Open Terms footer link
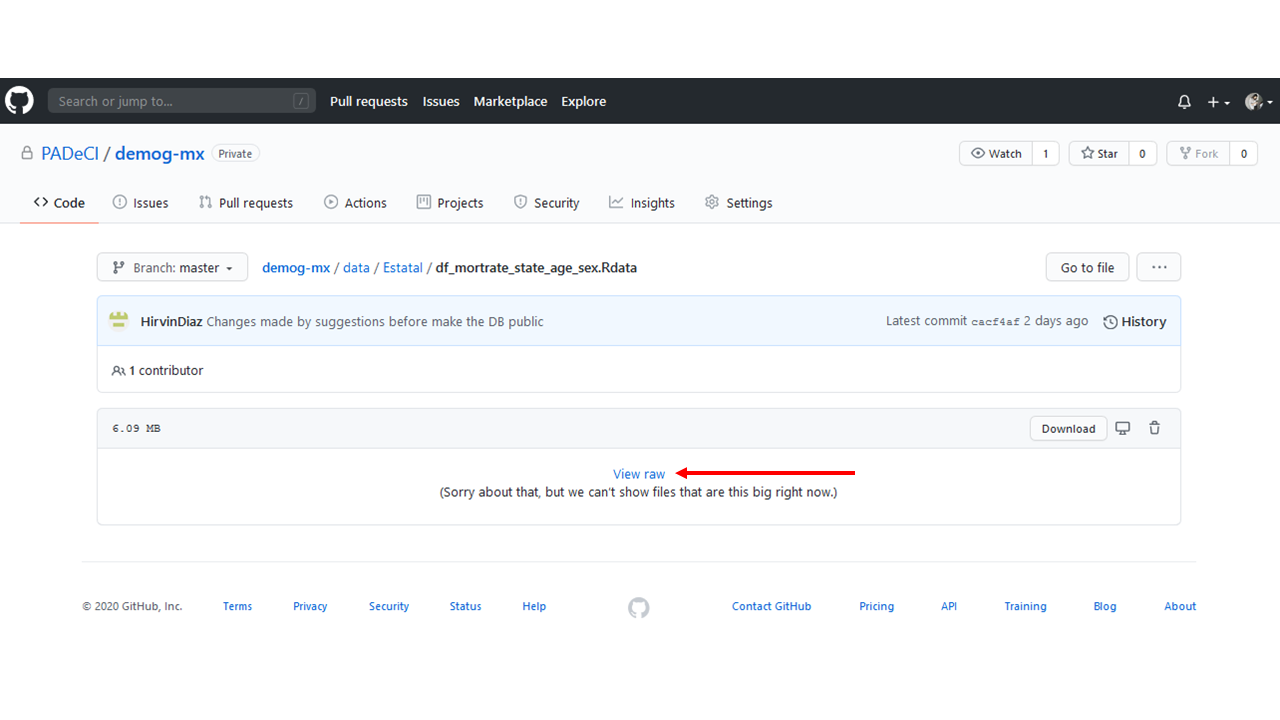The width and height of the screenshot is (1280, 720). (238, 606)
